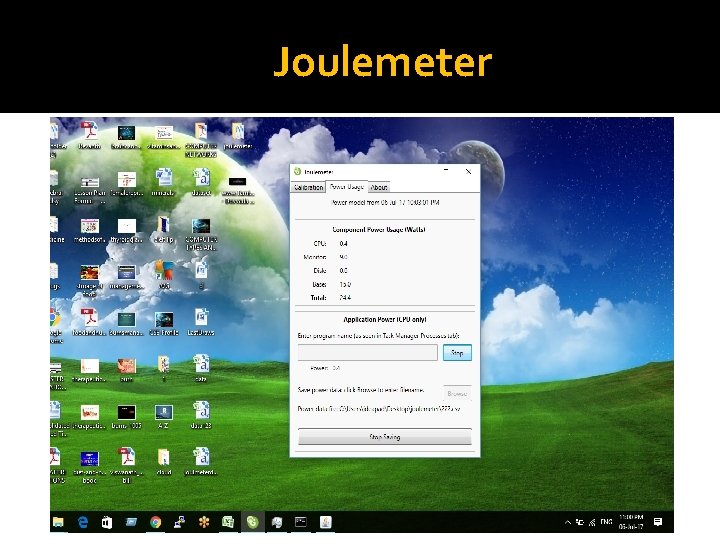Screen dimensions: 720x540
Task: Focus the program name input field
Action: (367, 353)
